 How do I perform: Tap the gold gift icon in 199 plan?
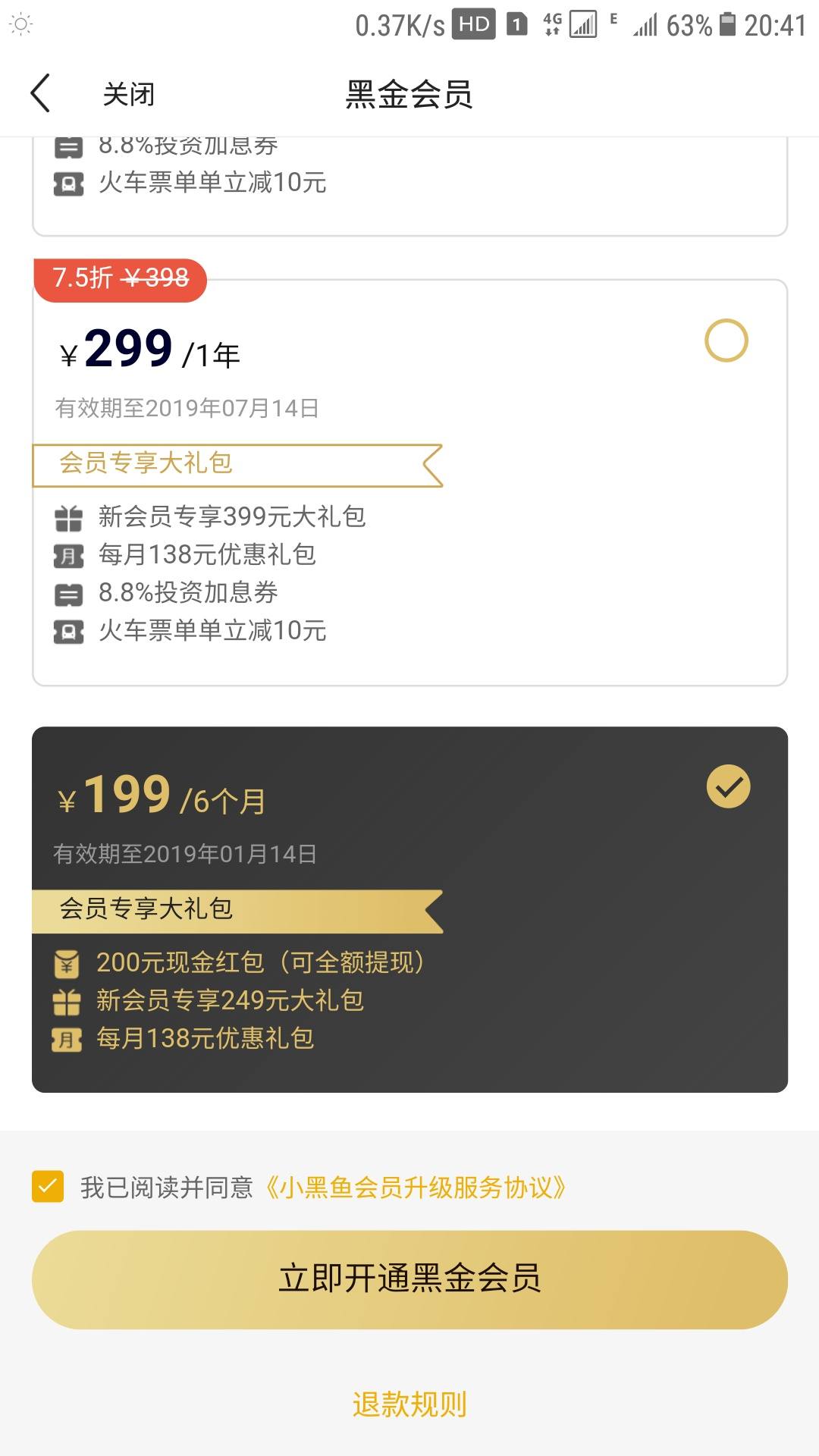(x=67, y=1002)
